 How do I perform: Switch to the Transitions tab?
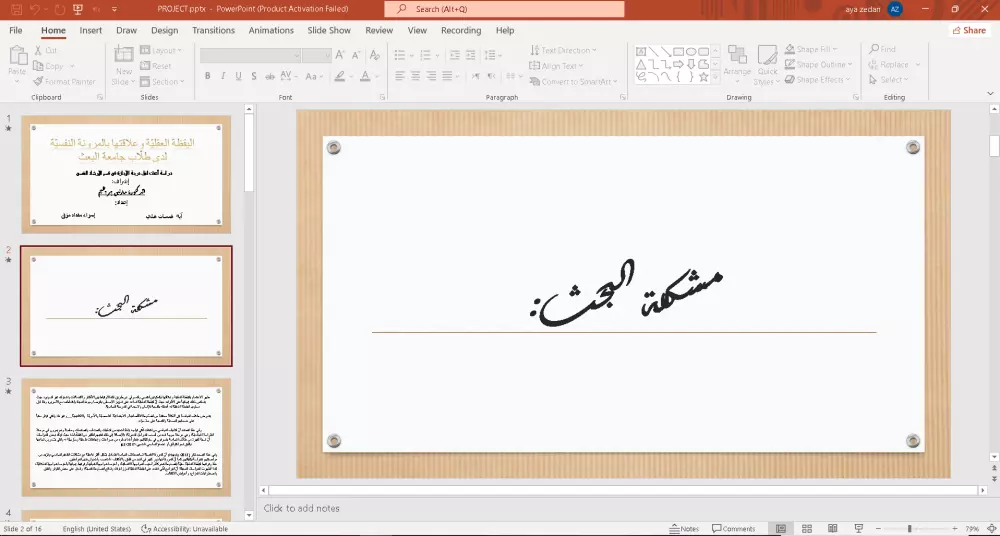(214, 30)
